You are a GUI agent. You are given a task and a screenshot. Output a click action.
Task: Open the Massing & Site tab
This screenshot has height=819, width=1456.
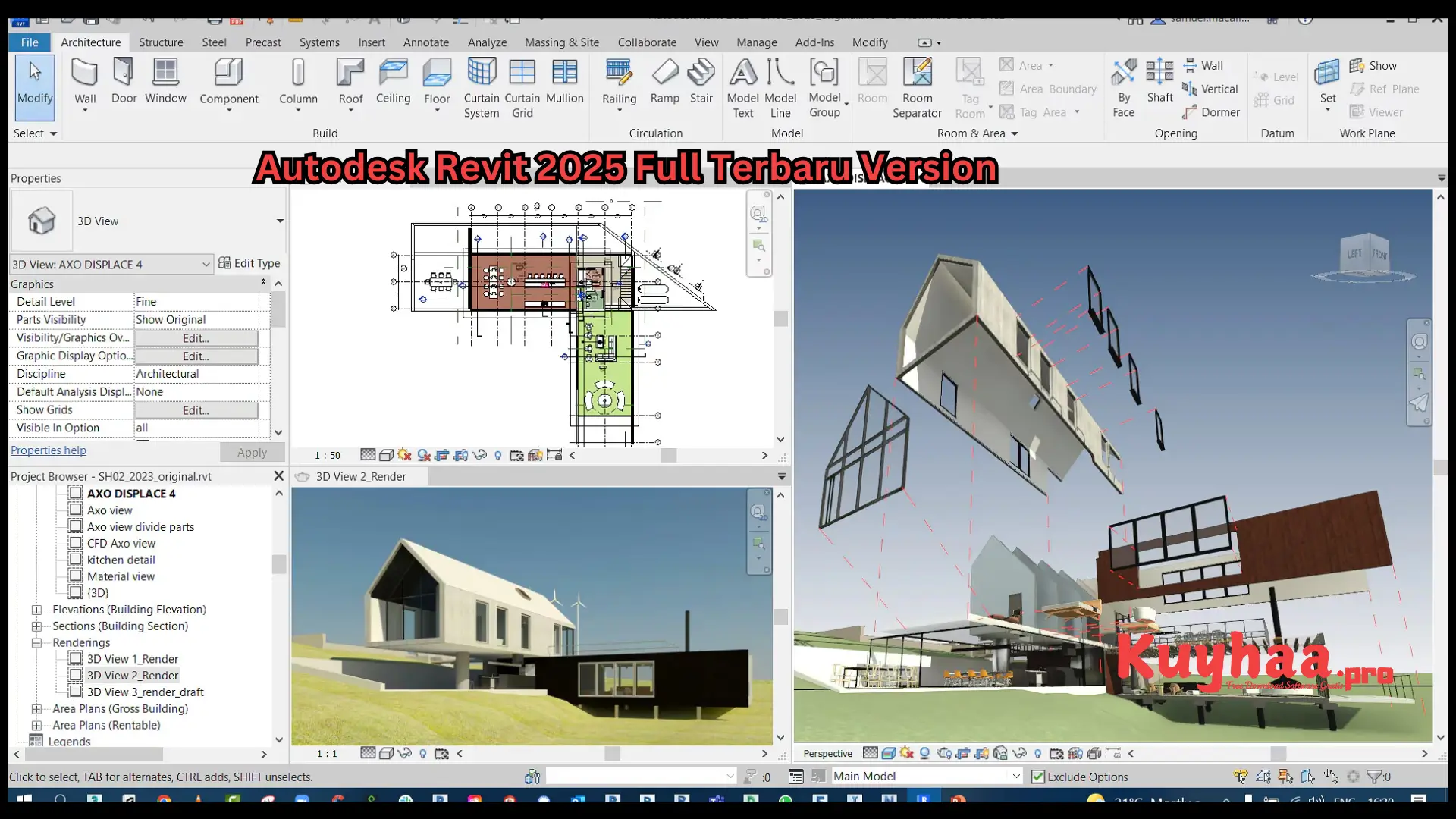tap(561, 42)
